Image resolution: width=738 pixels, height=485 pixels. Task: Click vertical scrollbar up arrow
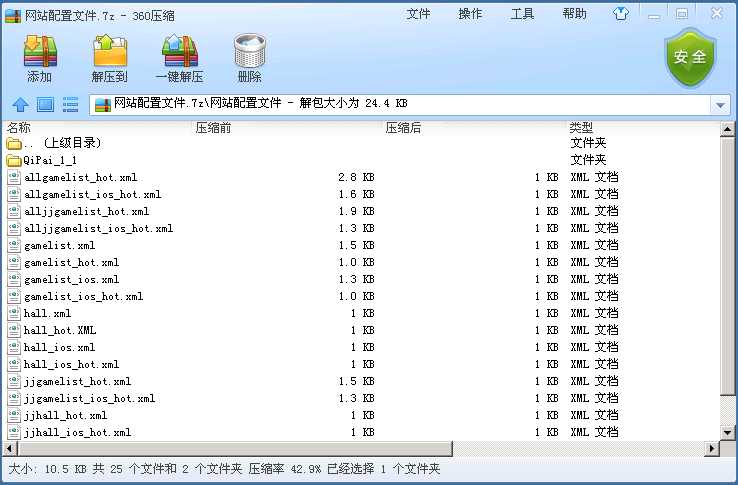click(x=728, y=129)
